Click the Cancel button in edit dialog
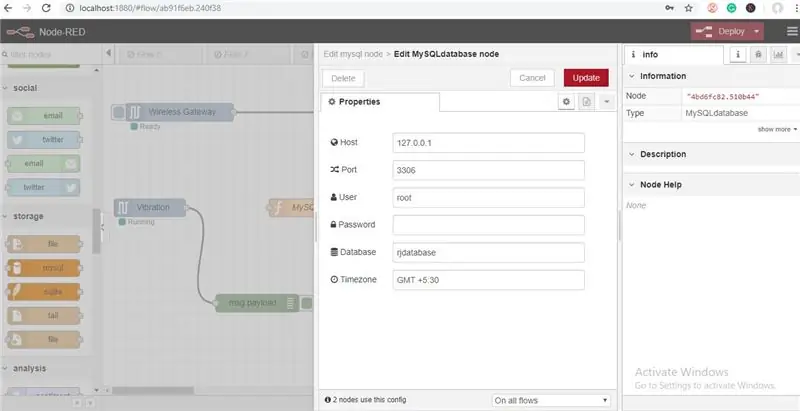 click(x=532, y=78)
